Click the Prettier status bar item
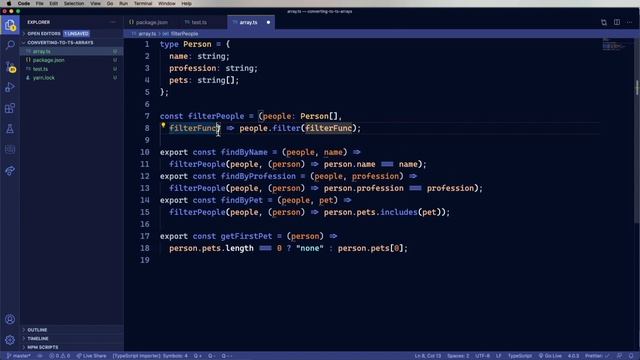 [x=597, y=356]
